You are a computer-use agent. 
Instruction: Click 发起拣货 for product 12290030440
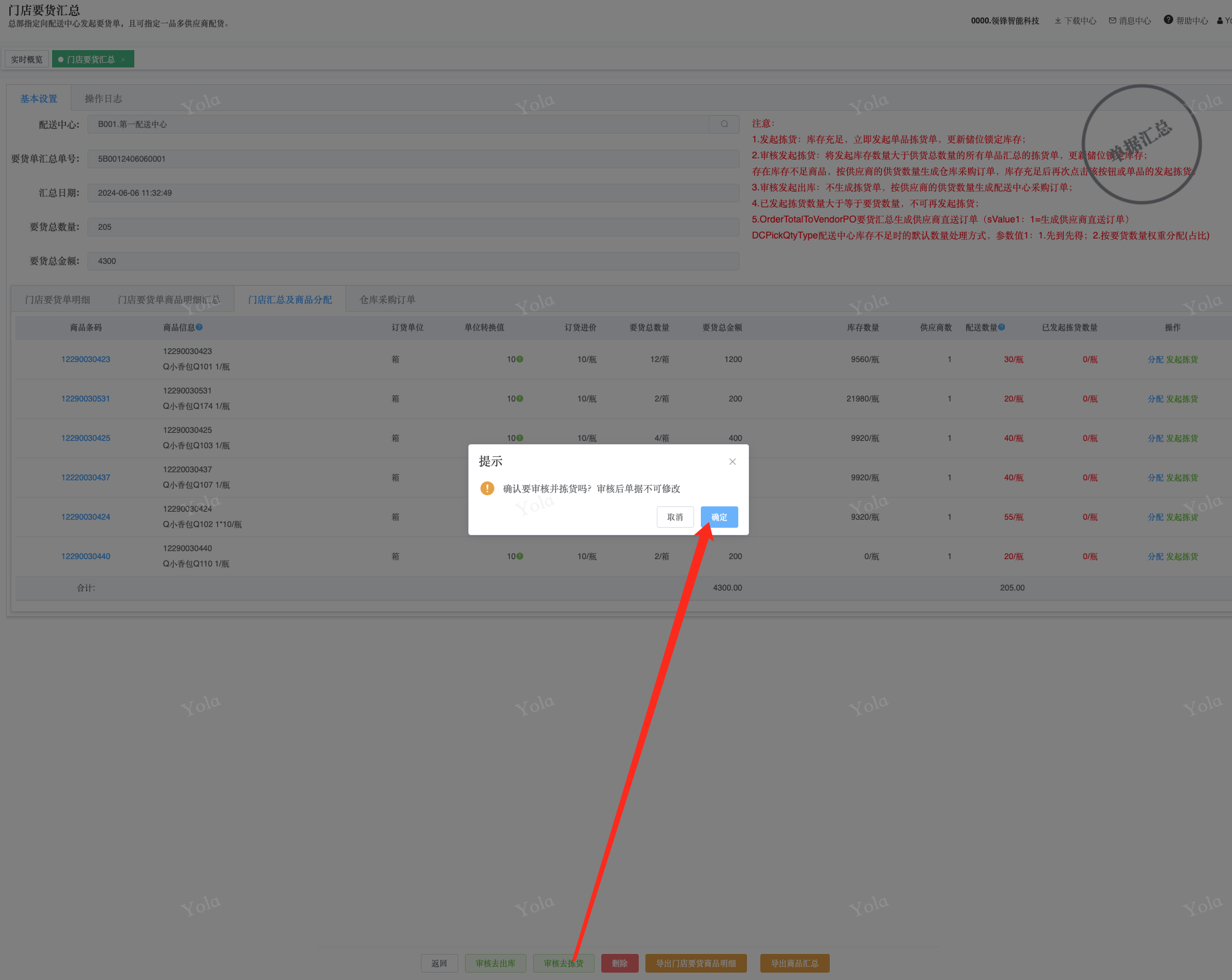[1183, 556]
